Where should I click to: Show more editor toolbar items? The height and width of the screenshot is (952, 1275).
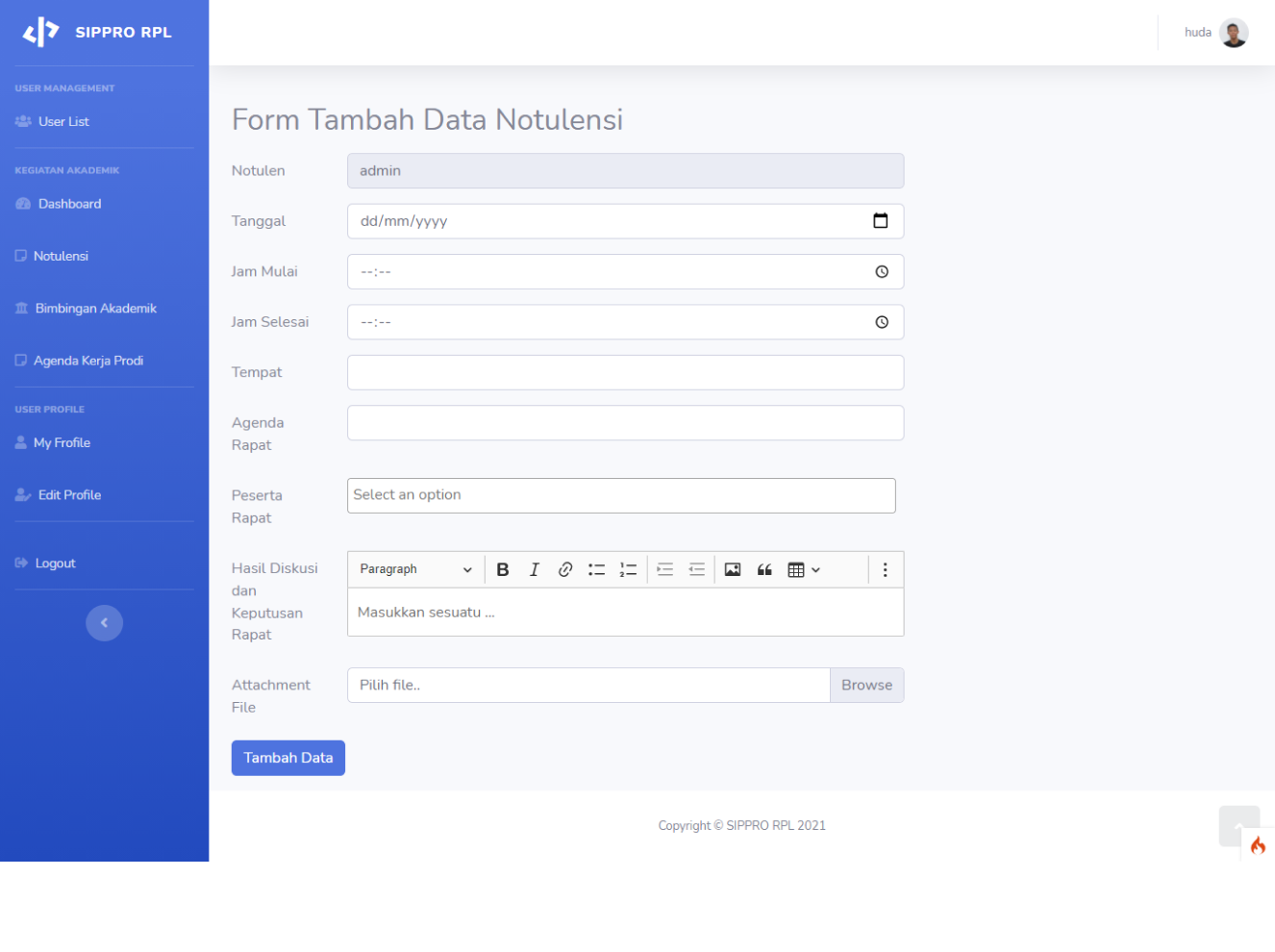coord(886,569)
